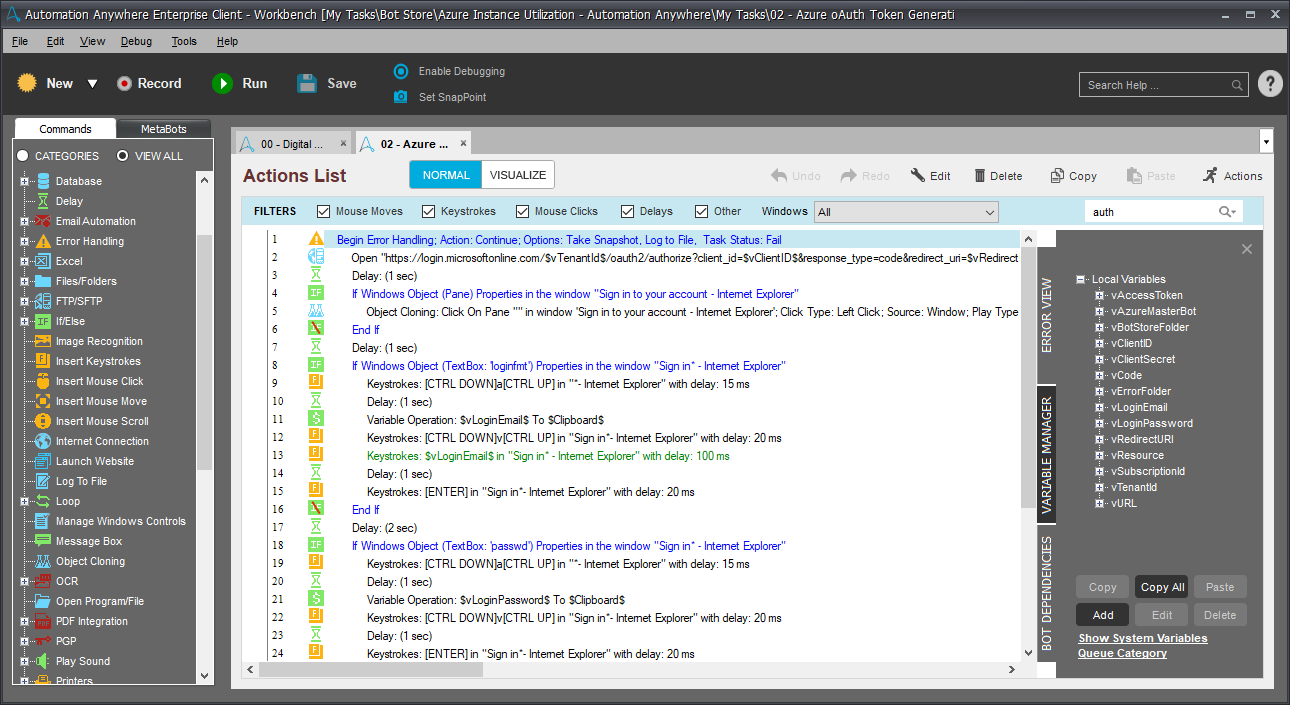Click the Set SnapPoint camera icon
Screen dimensions: 1290x705
click(401, 97)
